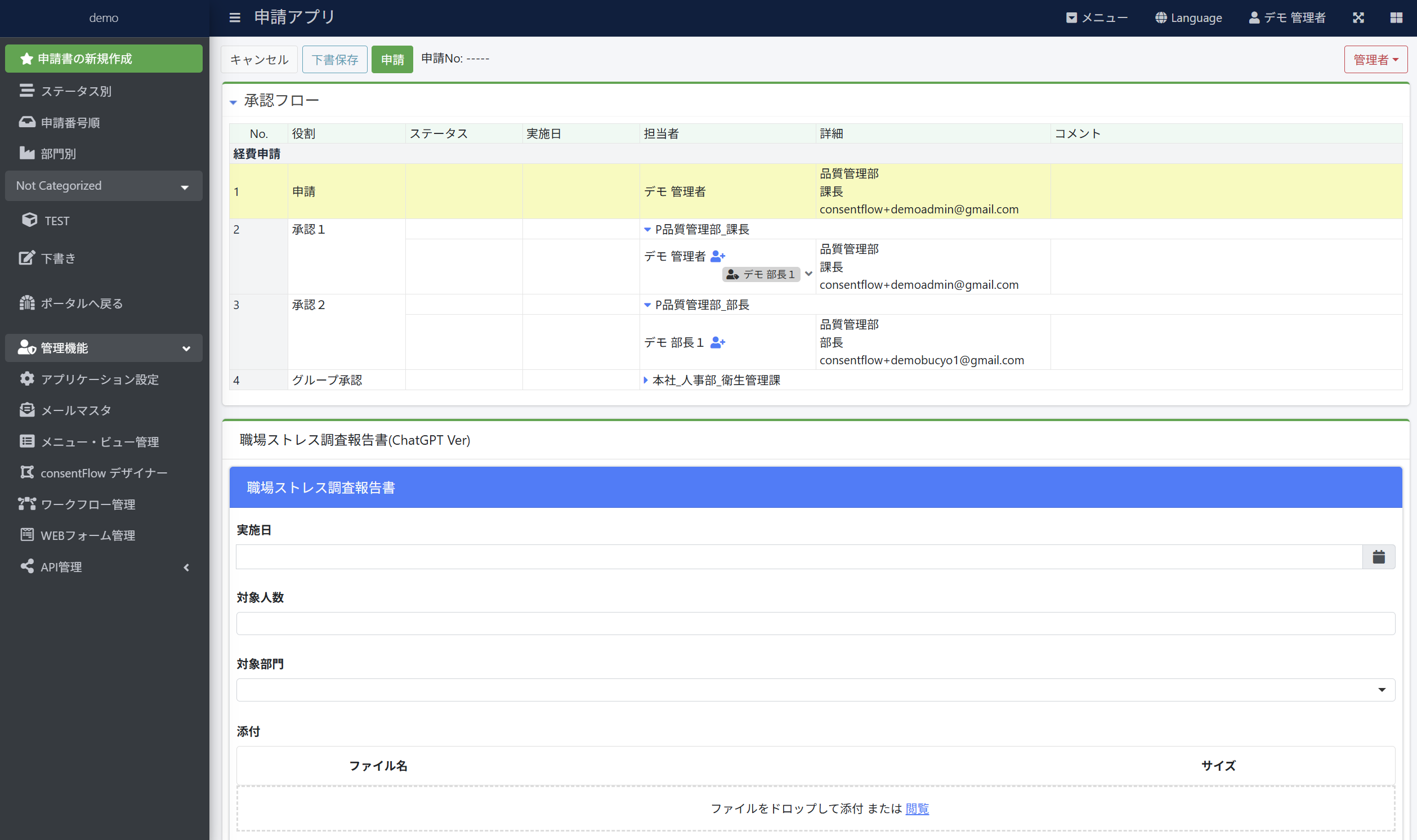The width and height of the screenshot is (1417, 840).
Task: Collapse the P品質管理部_部長 group
Action: [x=647, y=305]
